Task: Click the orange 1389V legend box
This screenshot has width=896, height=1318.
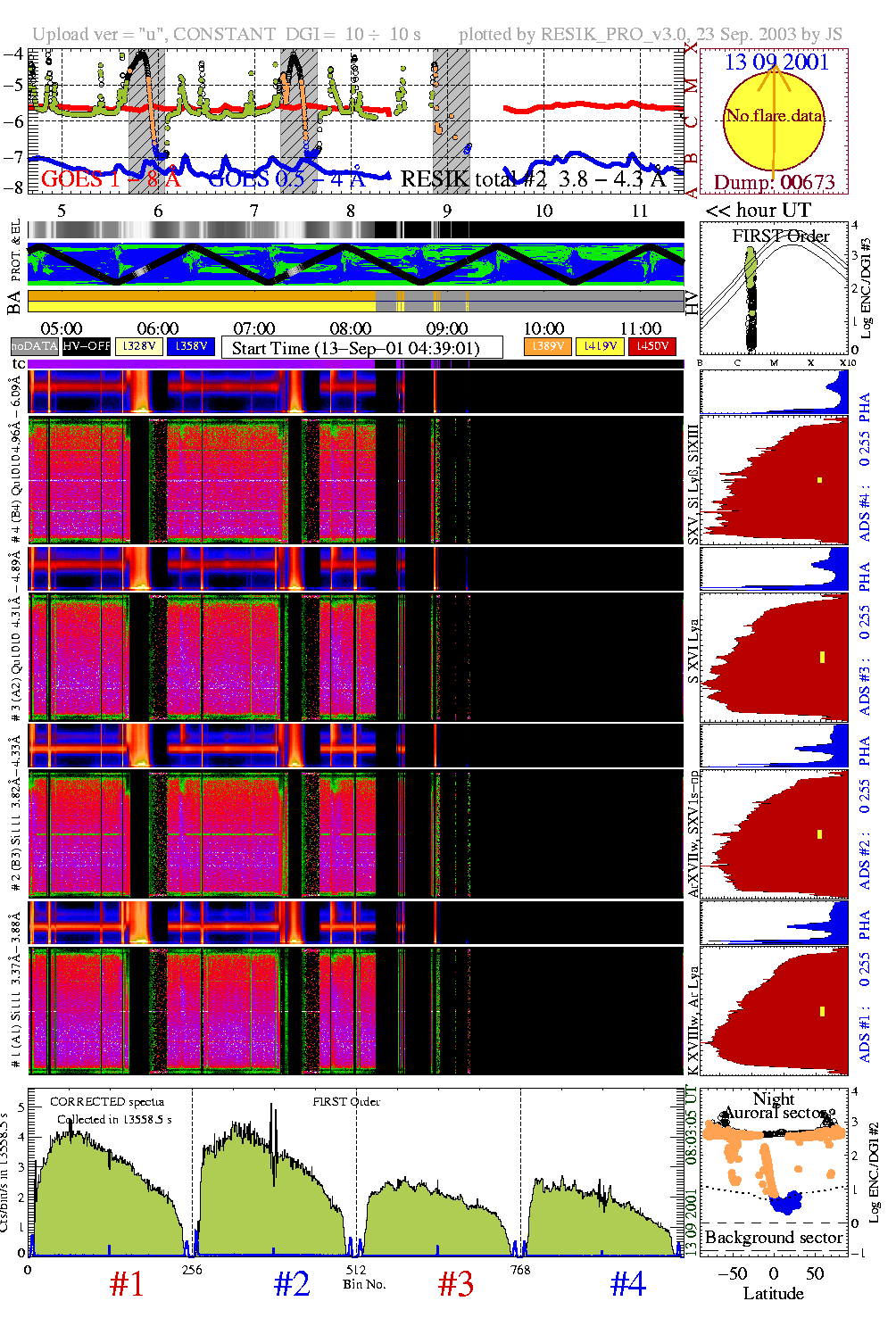Action: [x=547, y=346]
